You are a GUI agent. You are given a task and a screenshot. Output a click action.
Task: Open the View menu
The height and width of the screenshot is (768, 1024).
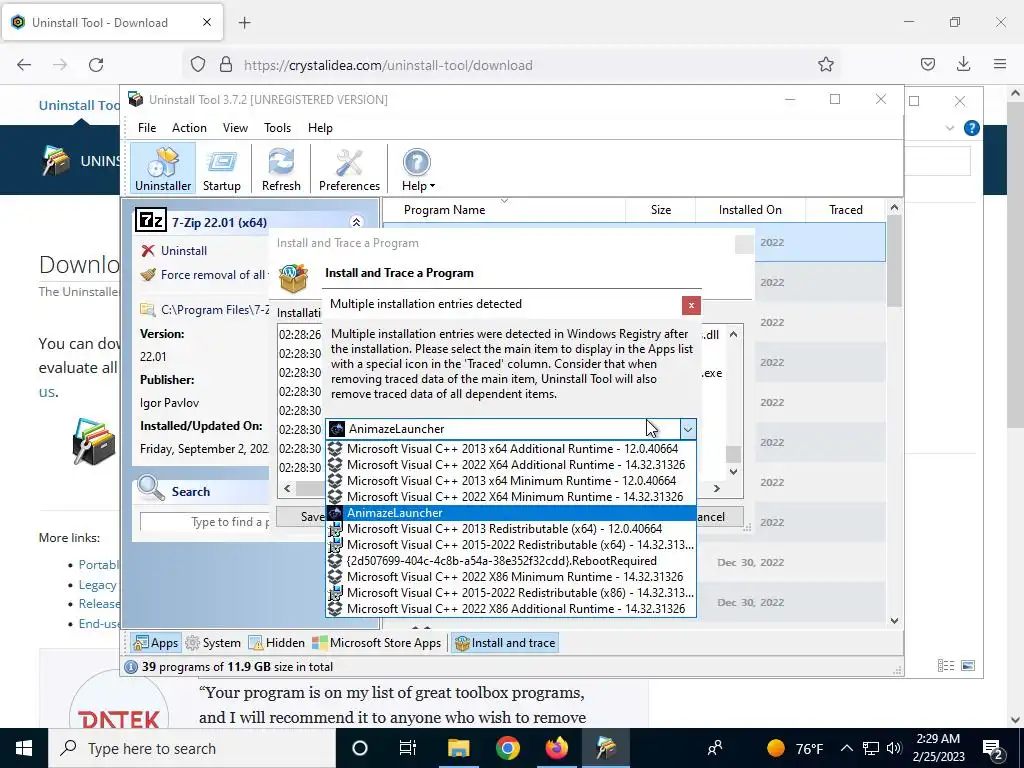pos(235,128)
